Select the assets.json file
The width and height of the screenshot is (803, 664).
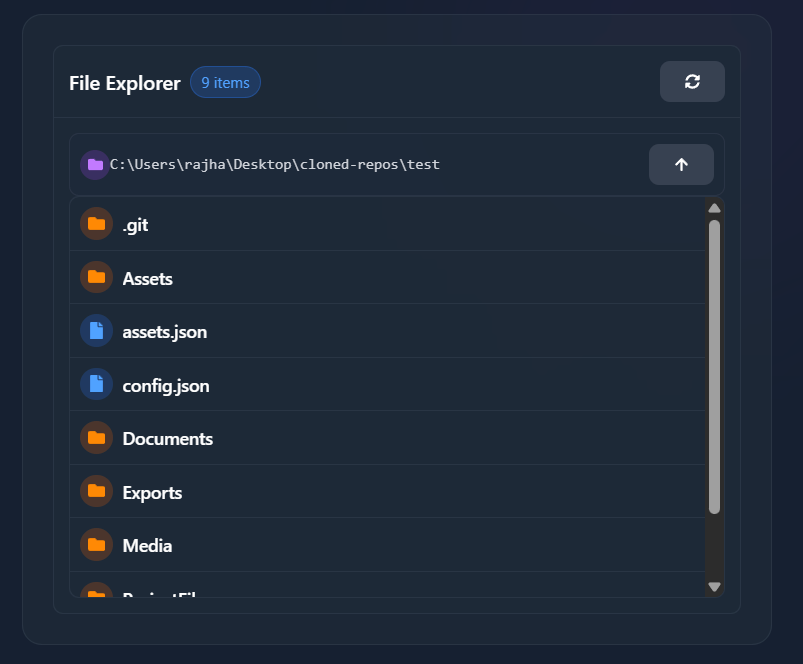click(164, 332)
